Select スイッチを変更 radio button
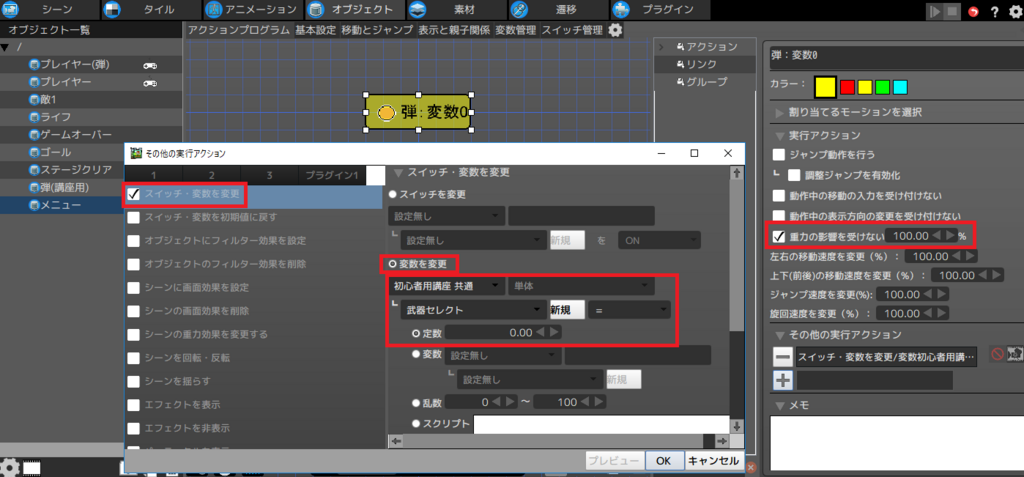Image resolution: width=1024 pixels, height=477 pixels. tap(392, 195)
